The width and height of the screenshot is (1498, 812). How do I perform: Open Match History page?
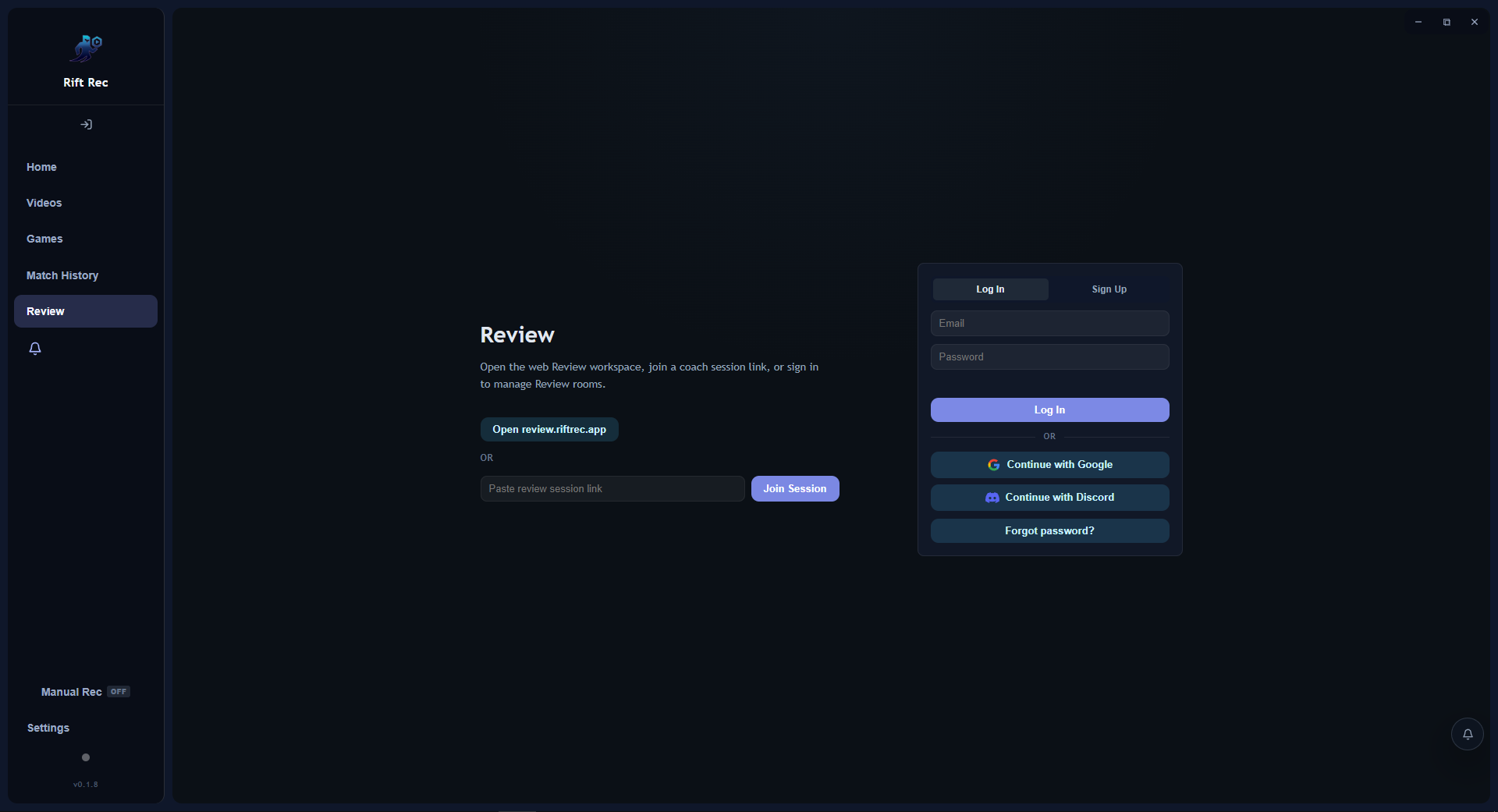(x=86, y=275)
